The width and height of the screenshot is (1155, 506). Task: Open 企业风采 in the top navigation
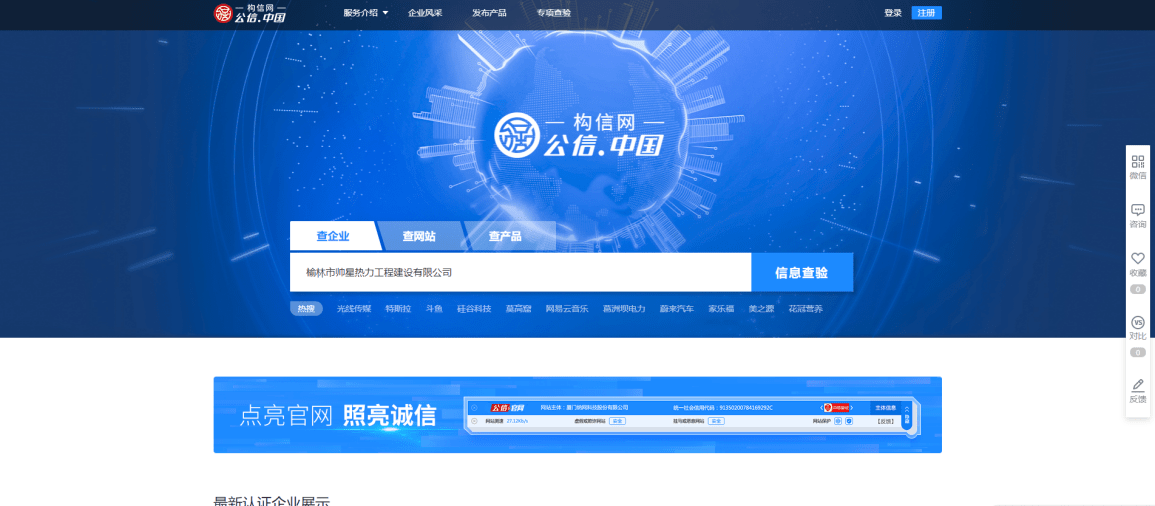[x=425, y=13]
